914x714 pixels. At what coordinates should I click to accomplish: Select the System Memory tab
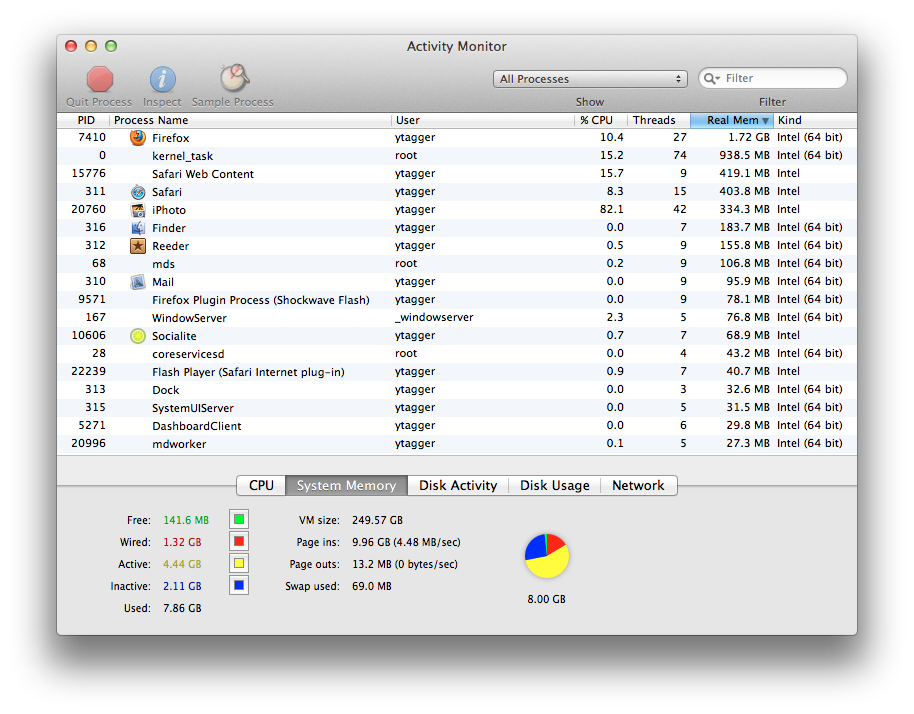point(346,486)
